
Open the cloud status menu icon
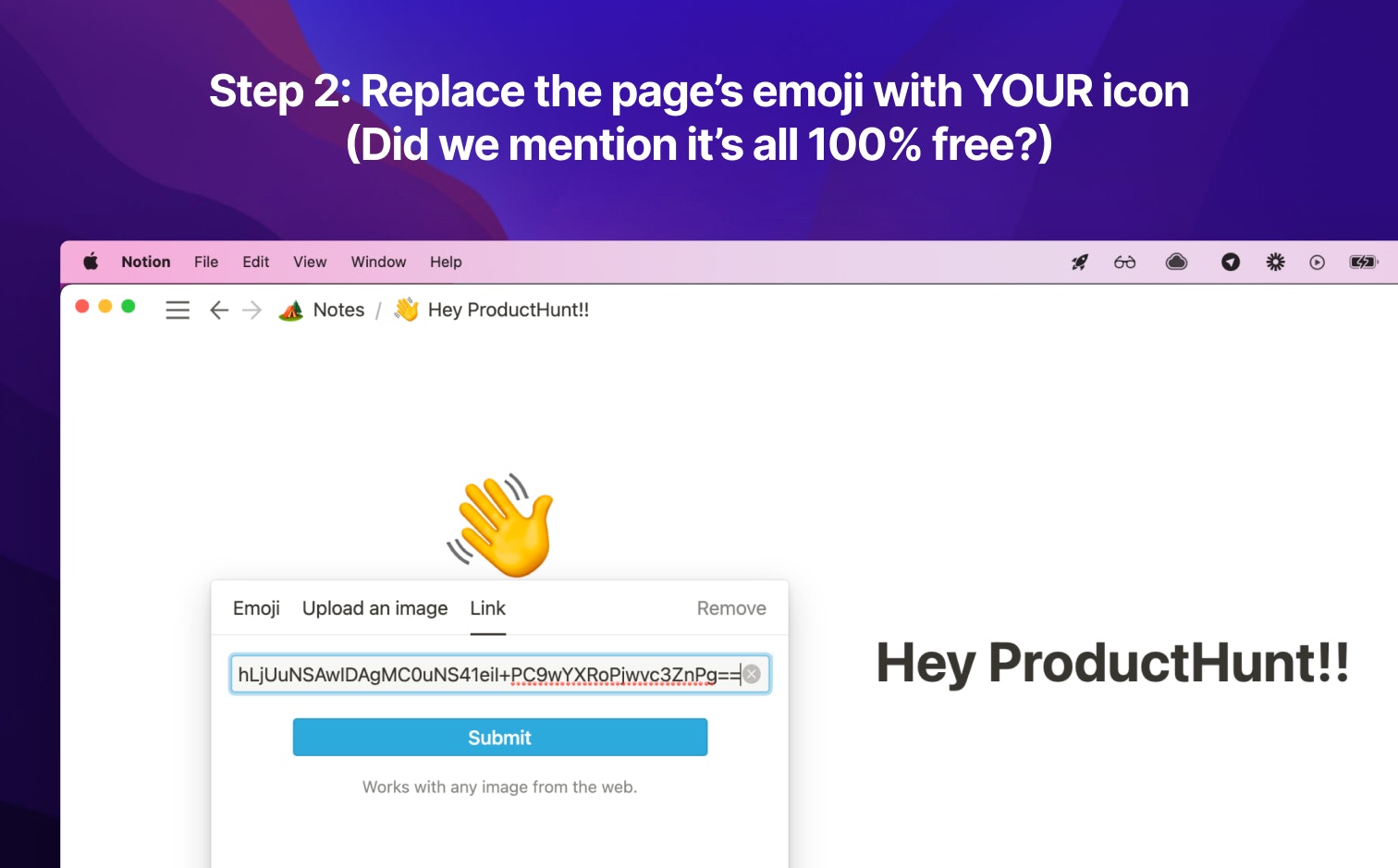pyautogui.click(x=1176, y=263)
